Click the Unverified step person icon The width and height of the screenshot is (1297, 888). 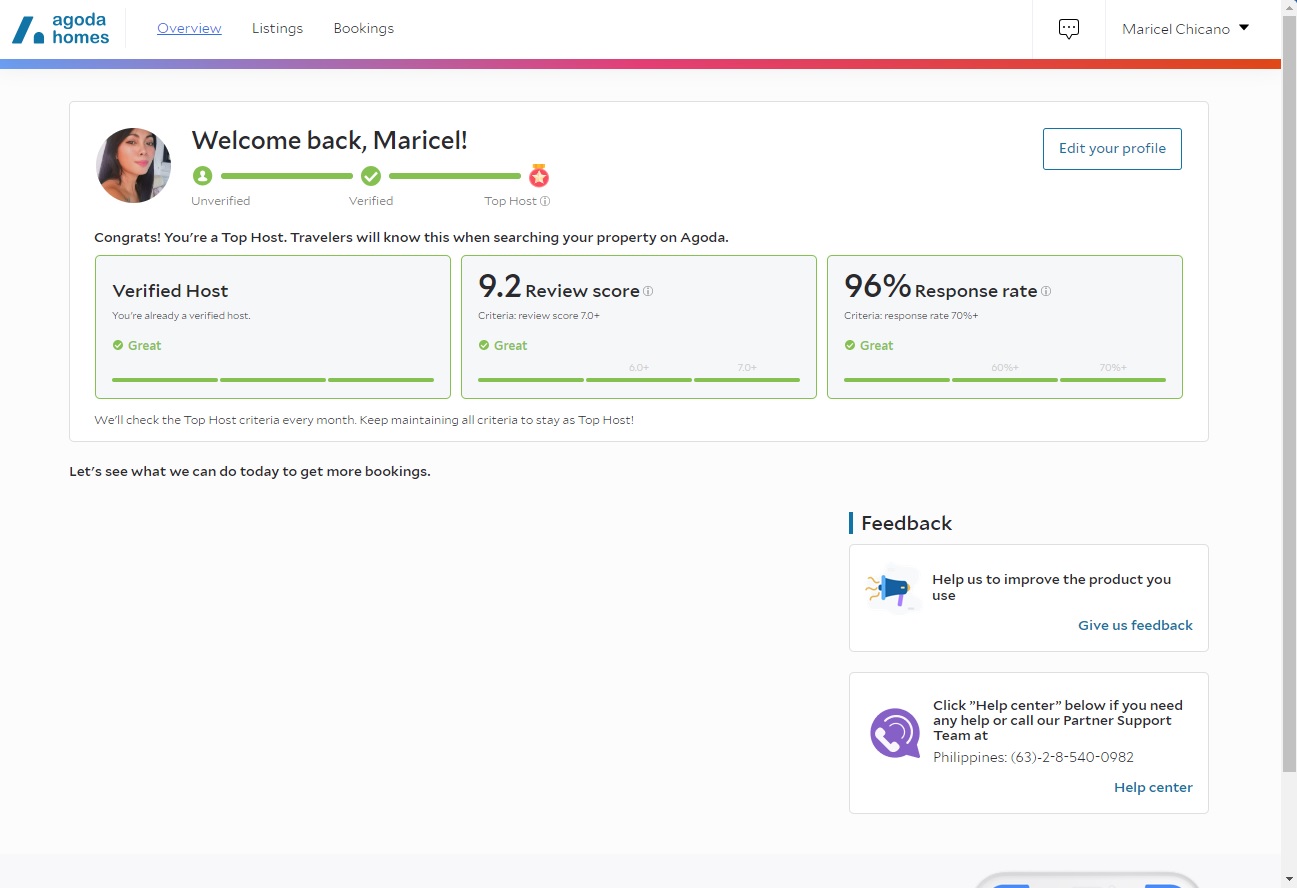(203, 176)
